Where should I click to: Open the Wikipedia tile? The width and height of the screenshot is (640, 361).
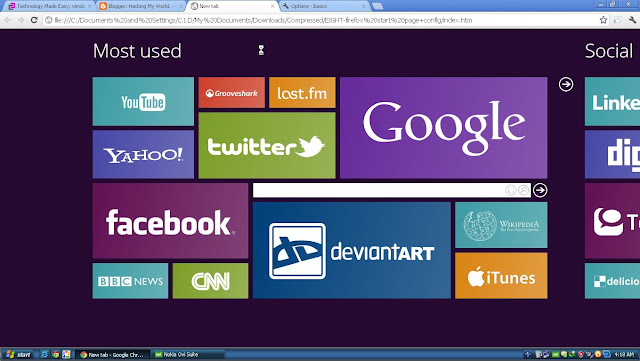[501, 225]
